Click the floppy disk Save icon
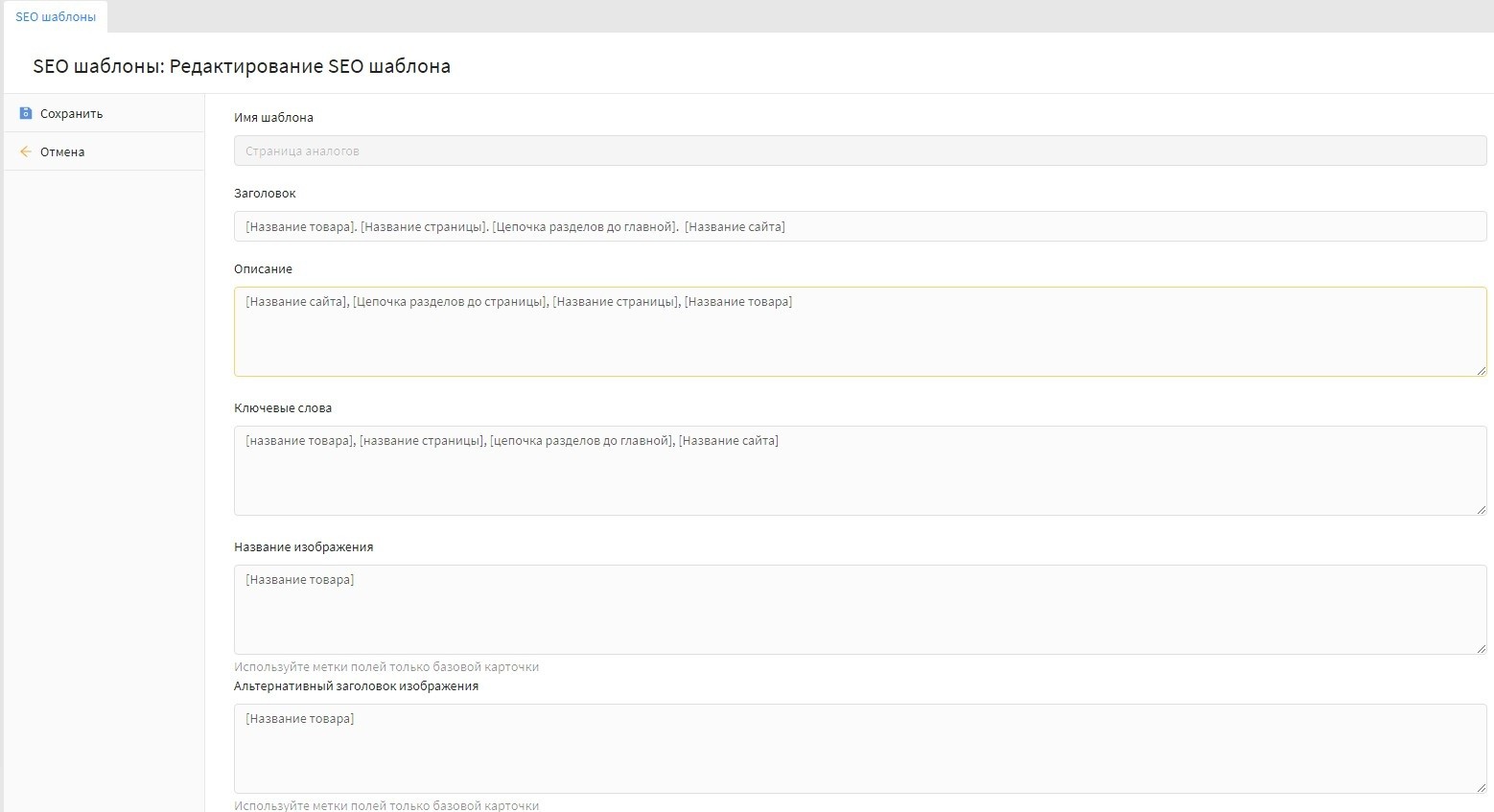Image resolution: width=1494 pixels, height=812 pixels. (26, 113)
